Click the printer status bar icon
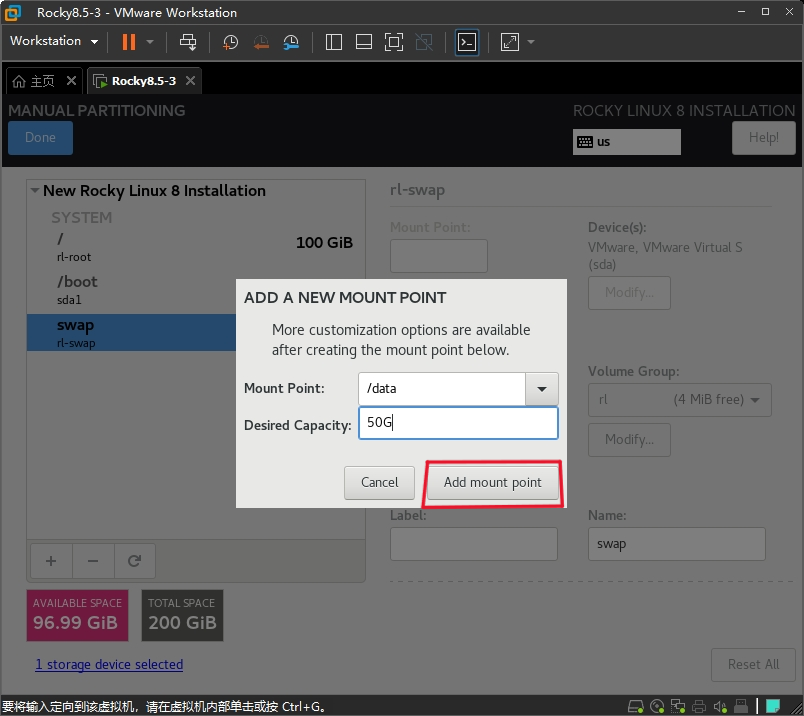The height and width of the screenshot is (716, 804). point(699,707)
